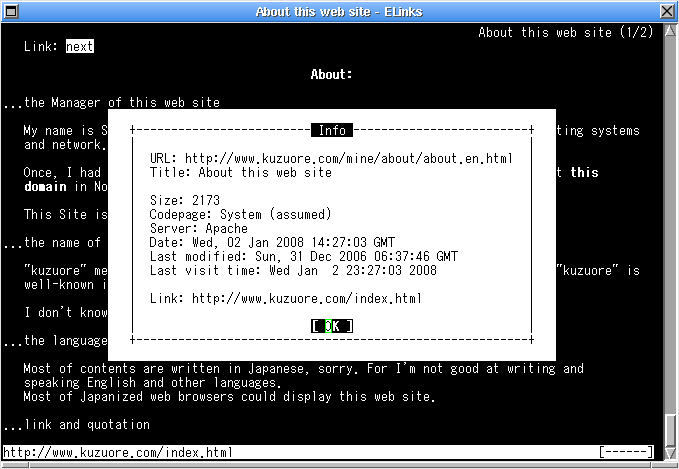Click the 'About this web site (1/2)' page indicator
679x469 pixels.
click(x=566, y=32)
